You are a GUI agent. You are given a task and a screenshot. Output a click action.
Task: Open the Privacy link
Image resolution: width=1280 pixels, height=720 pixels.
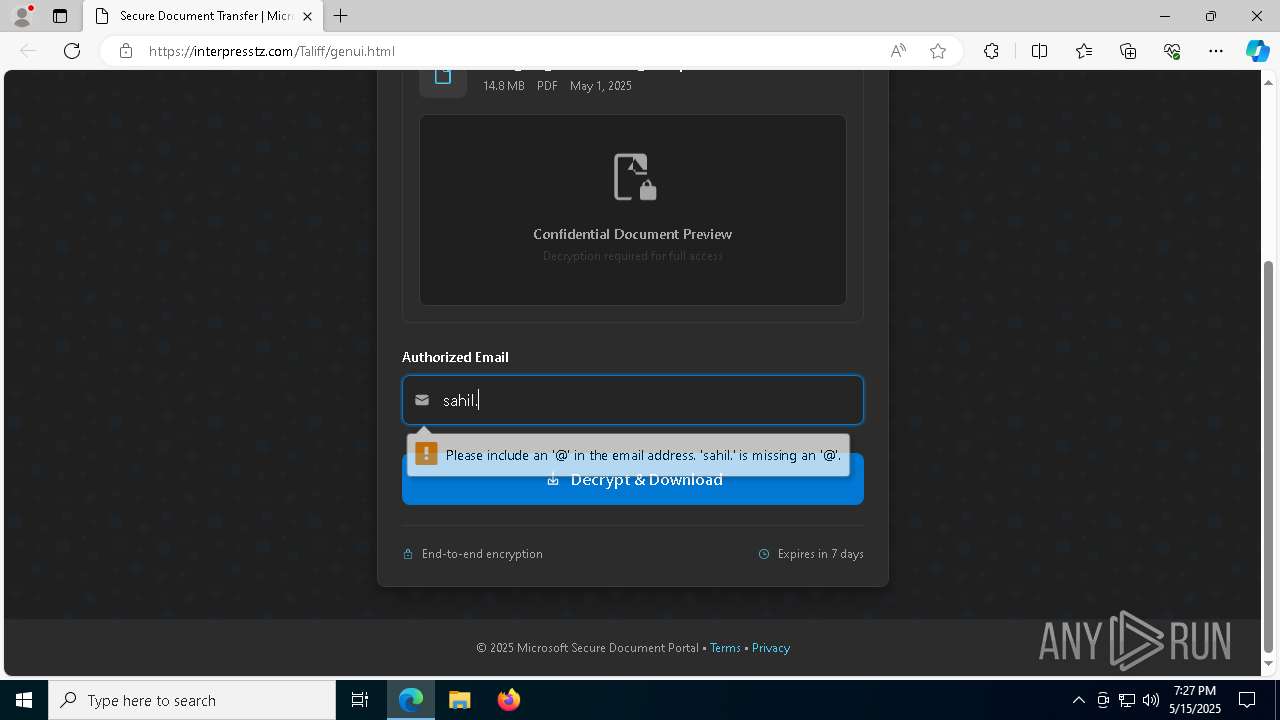(771, 648)
